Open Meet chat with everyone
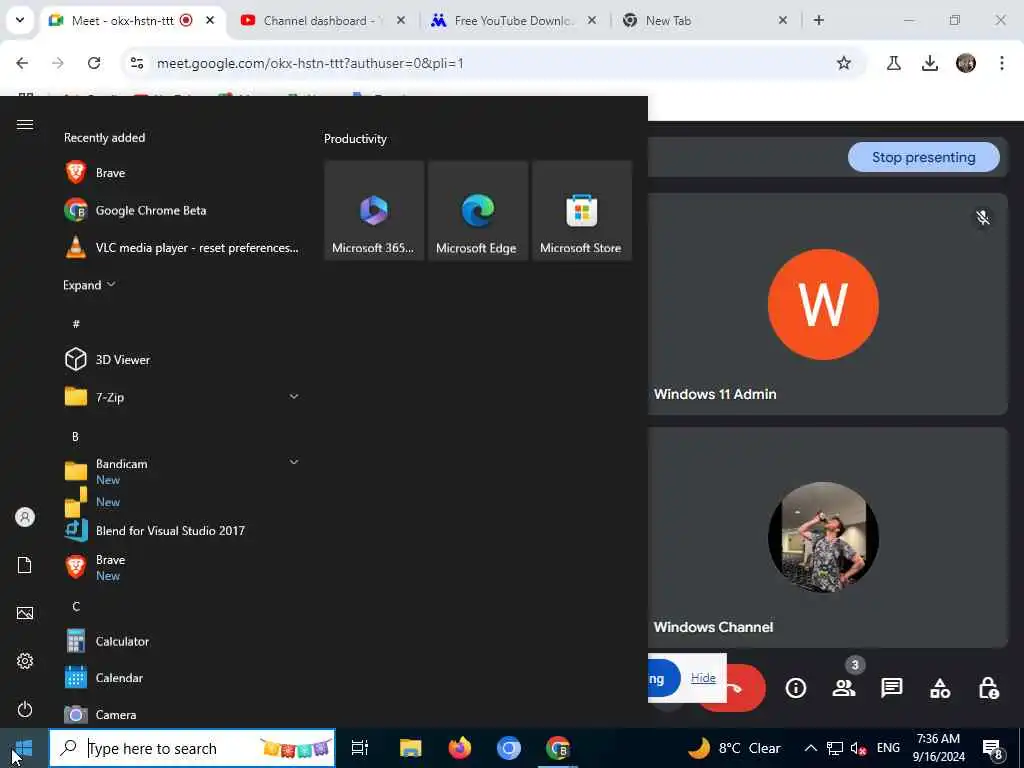 [891, 688]
